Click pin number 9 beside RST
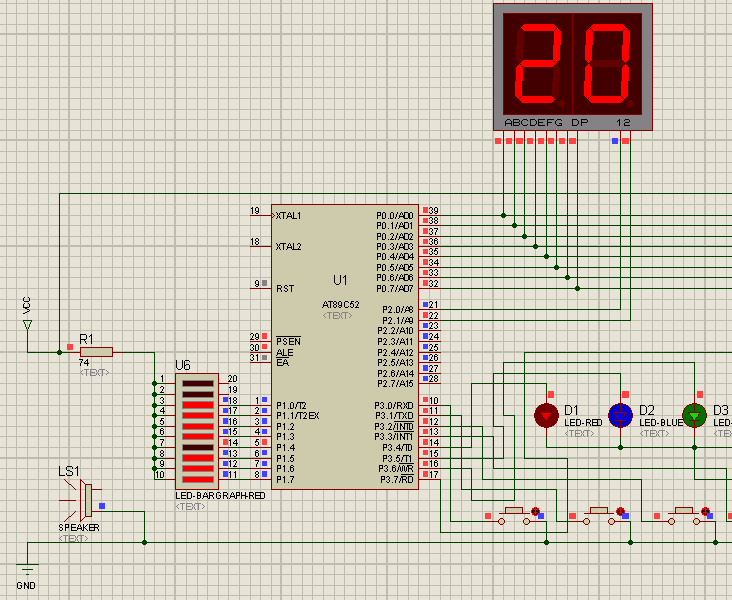The image size is (732, 600). 257,283
